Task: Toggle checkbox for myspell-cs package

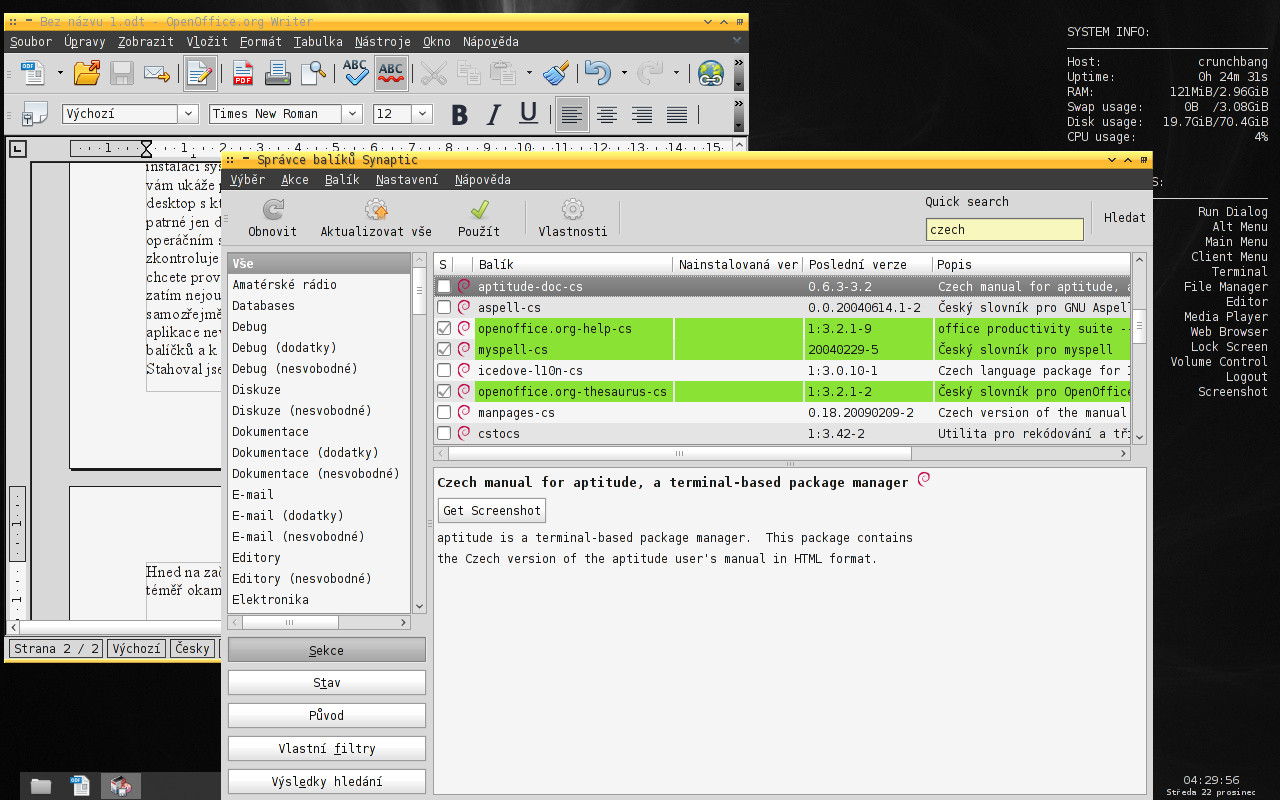Action: 444,349
